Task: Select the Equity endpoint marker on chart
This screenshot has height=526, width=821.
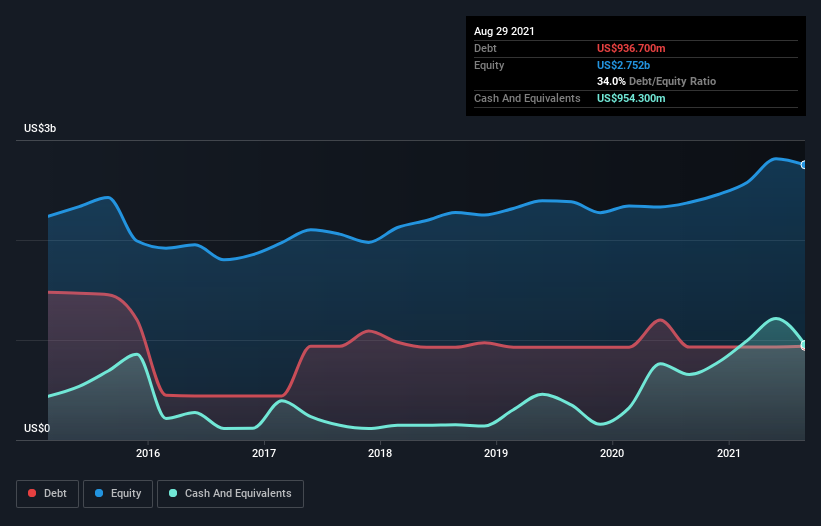Action: (x=804, y=165)
